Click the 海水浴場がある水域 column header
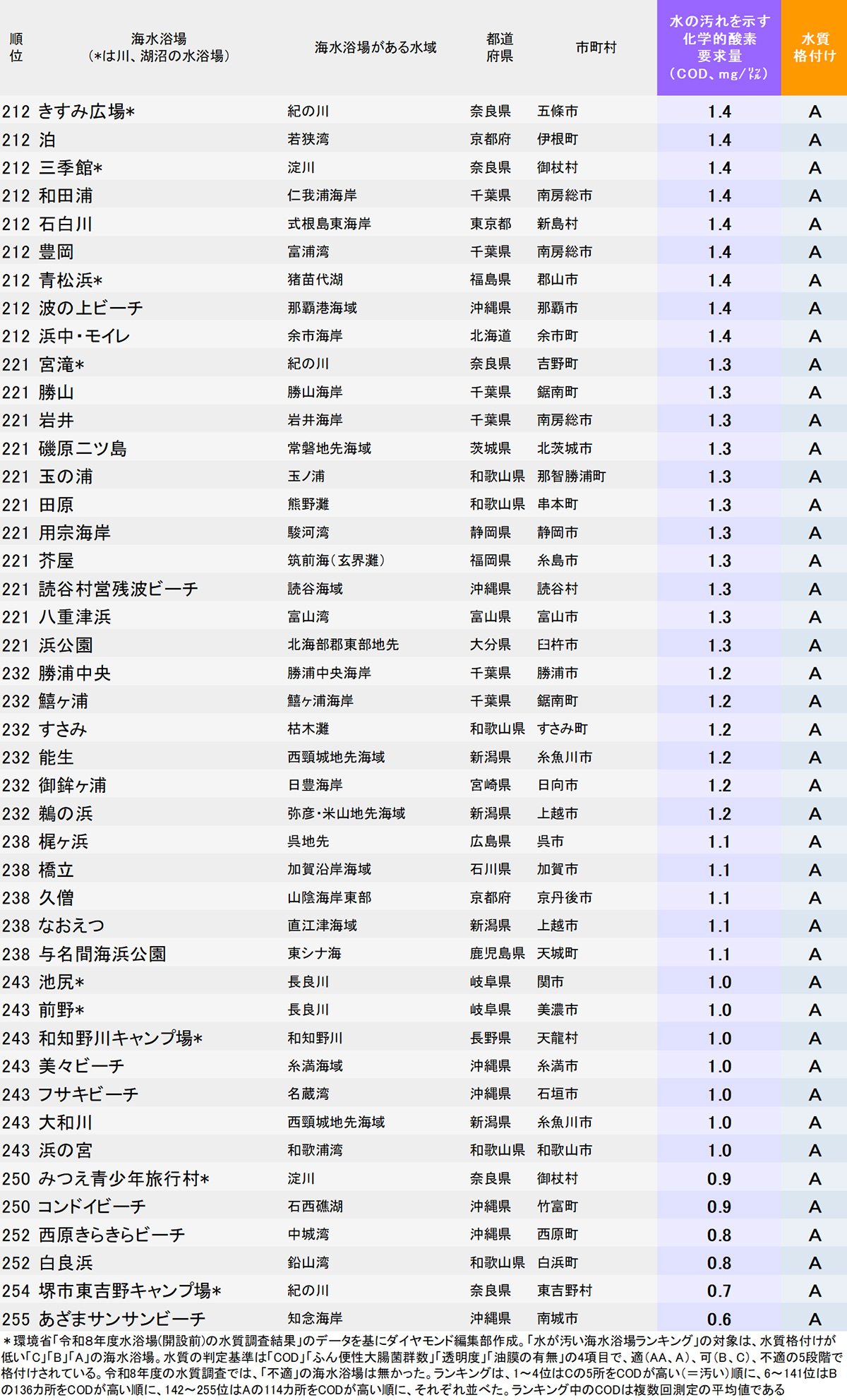 [x=376, y=47]
